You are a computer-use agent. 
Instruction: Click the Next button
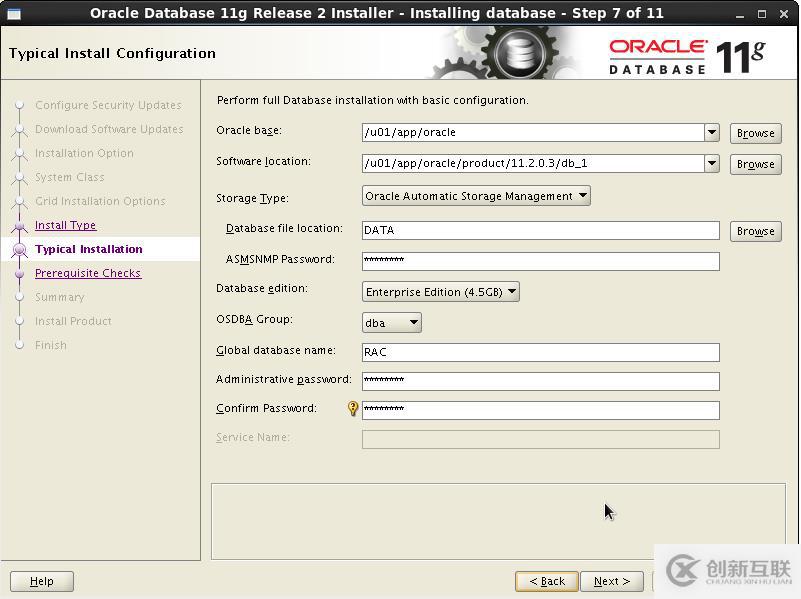click(x=611, y=581)
